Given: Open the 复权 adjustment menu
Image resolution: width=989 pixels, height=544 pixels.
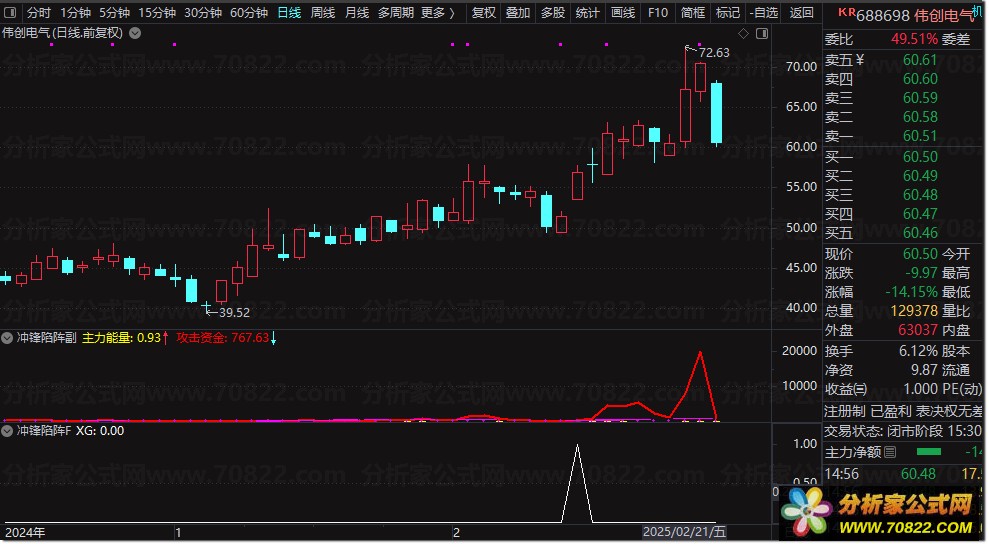Looking at the screenshot, I should point(484,13).
